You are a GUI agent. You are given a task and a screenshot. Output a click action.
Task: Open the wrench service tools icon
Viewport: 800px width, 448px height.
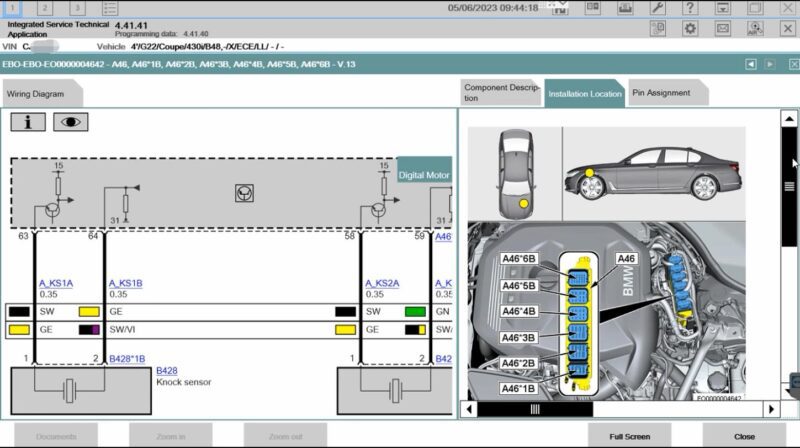point(657,8)
